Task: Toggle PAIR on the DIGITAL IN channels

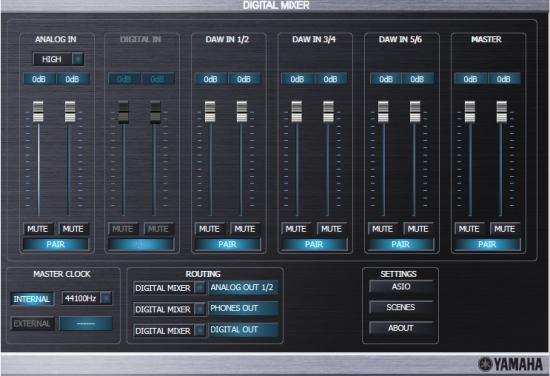Action: click(141, 244)
